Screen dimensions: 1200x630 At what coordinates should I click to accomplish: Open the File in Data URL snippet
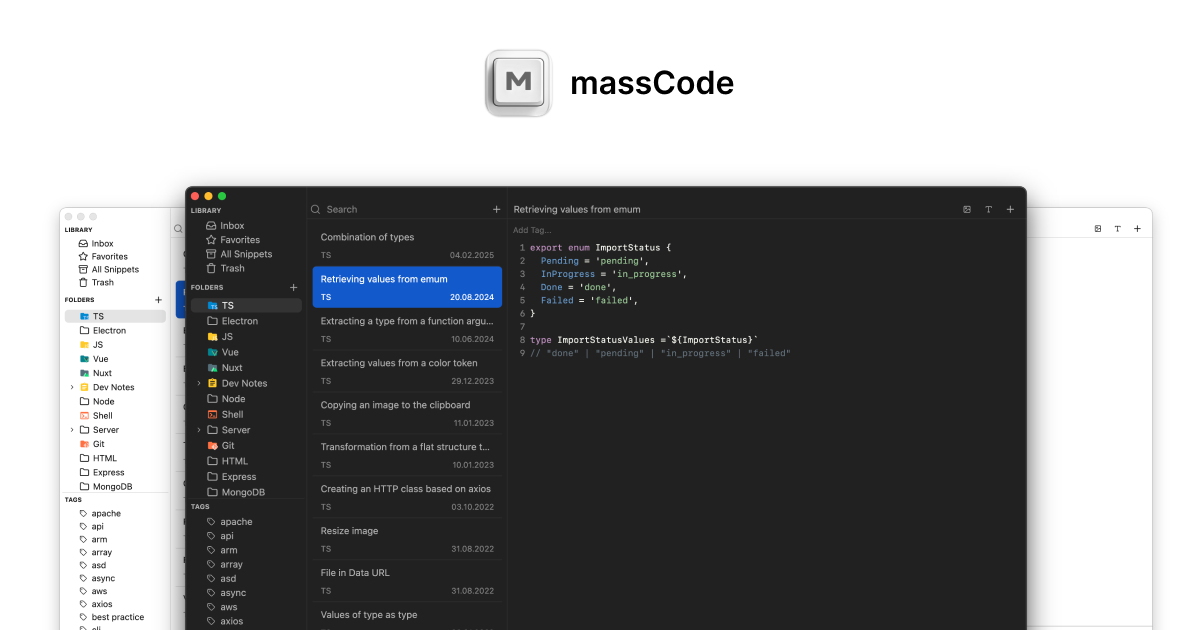tap(407, 581)
